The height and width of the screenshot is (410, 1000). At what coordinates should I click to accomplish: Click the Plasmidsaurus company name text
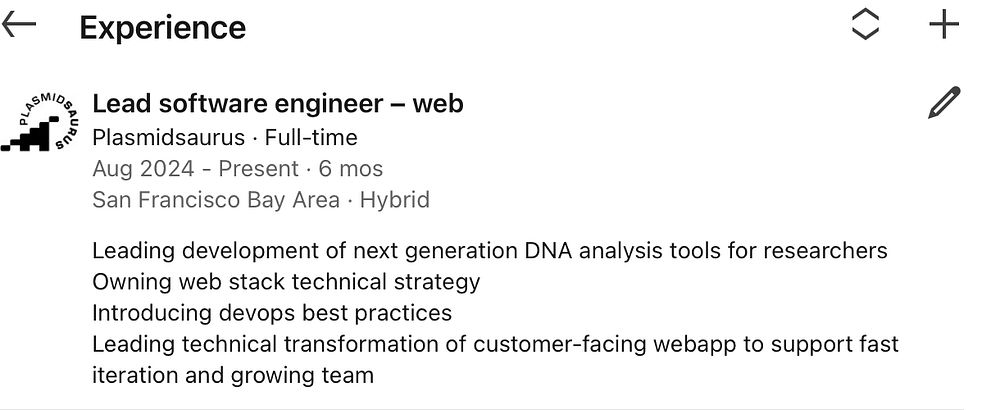pyautogui.click(x=168, y=137)
